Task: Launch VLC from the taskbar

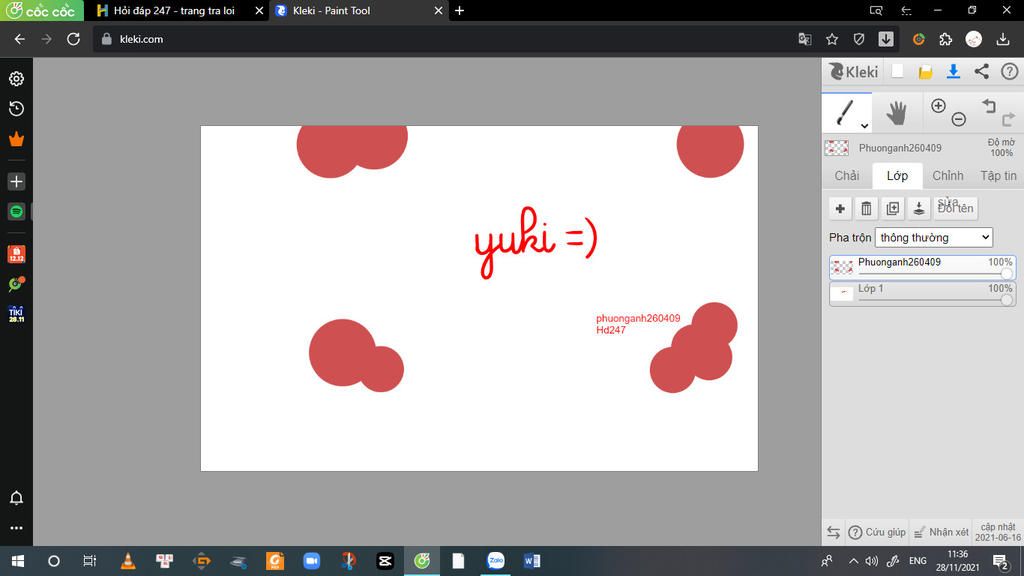Action: click(128, 561)
